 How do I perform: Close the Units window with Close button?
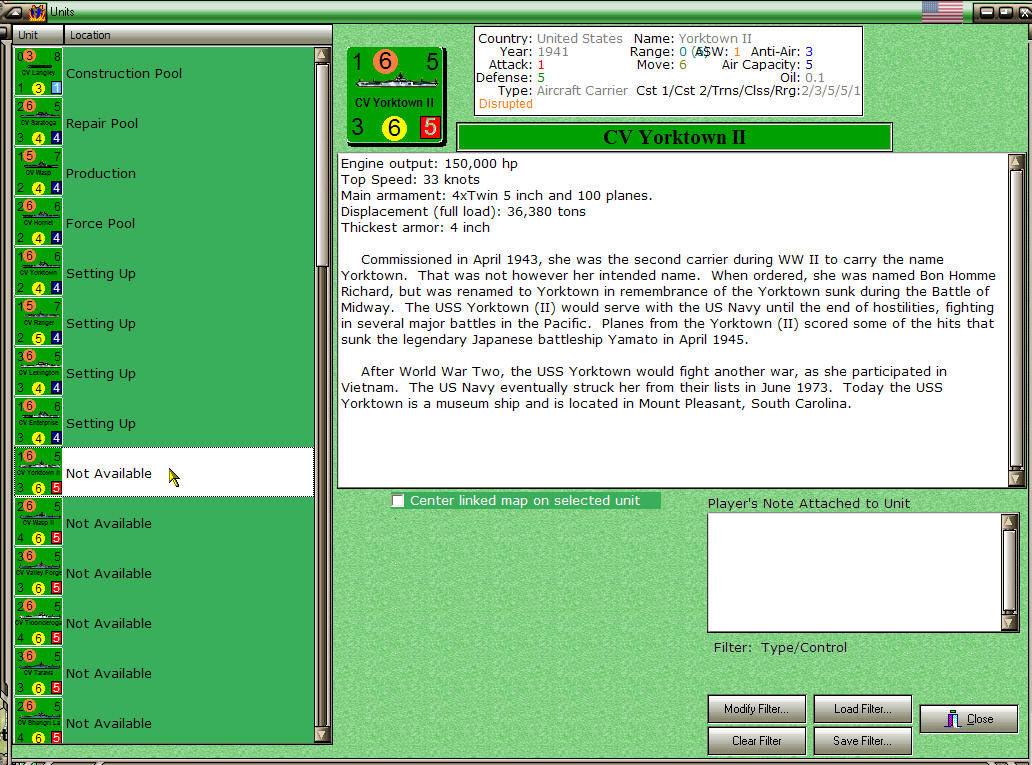pyautogui.click(x=968, y=719)
